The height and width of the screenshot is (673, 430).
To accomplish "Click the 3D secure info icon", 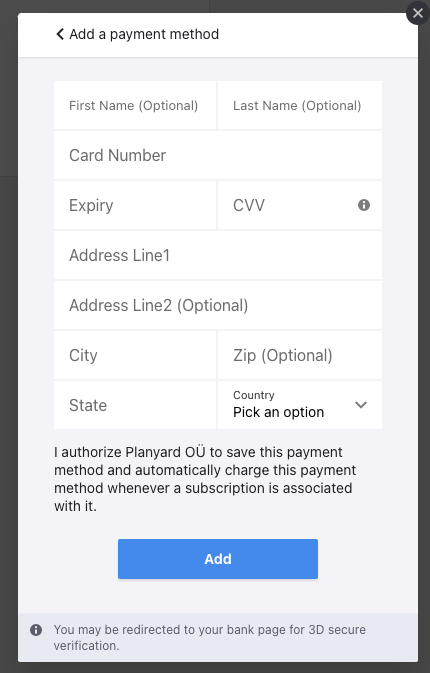I will point(36,630).
